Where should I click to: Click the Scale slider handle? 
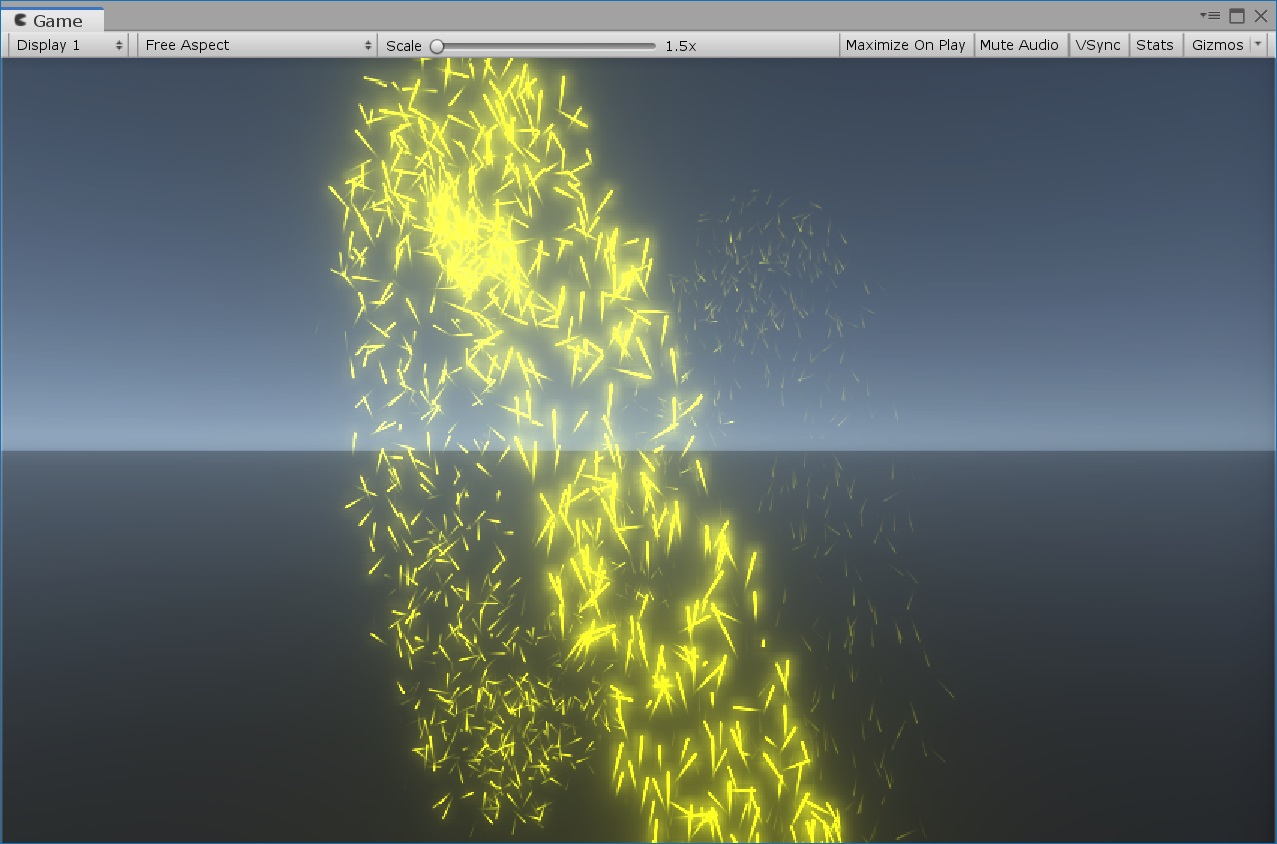437,46
